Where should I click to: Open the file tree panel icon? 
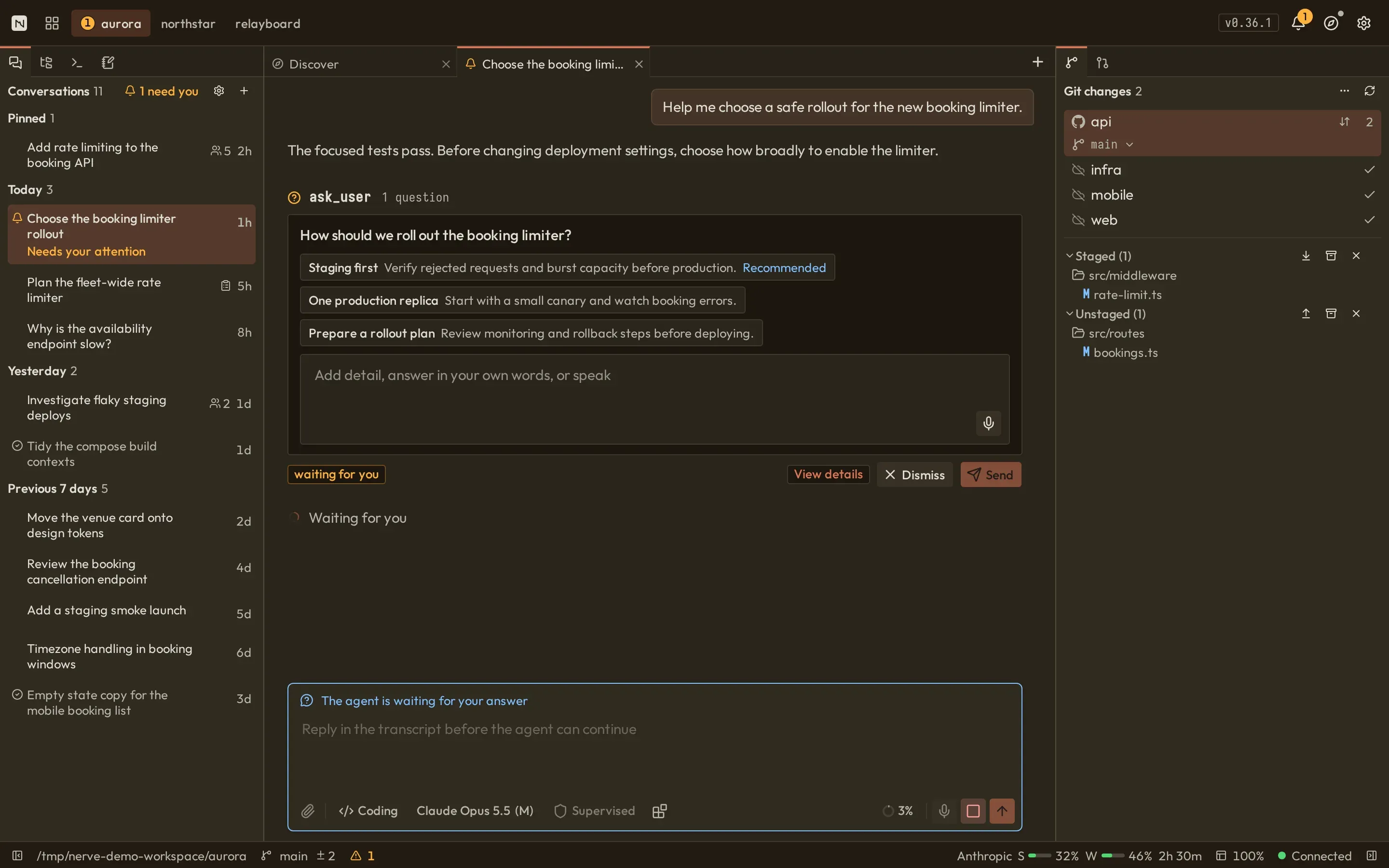point(46,63)
